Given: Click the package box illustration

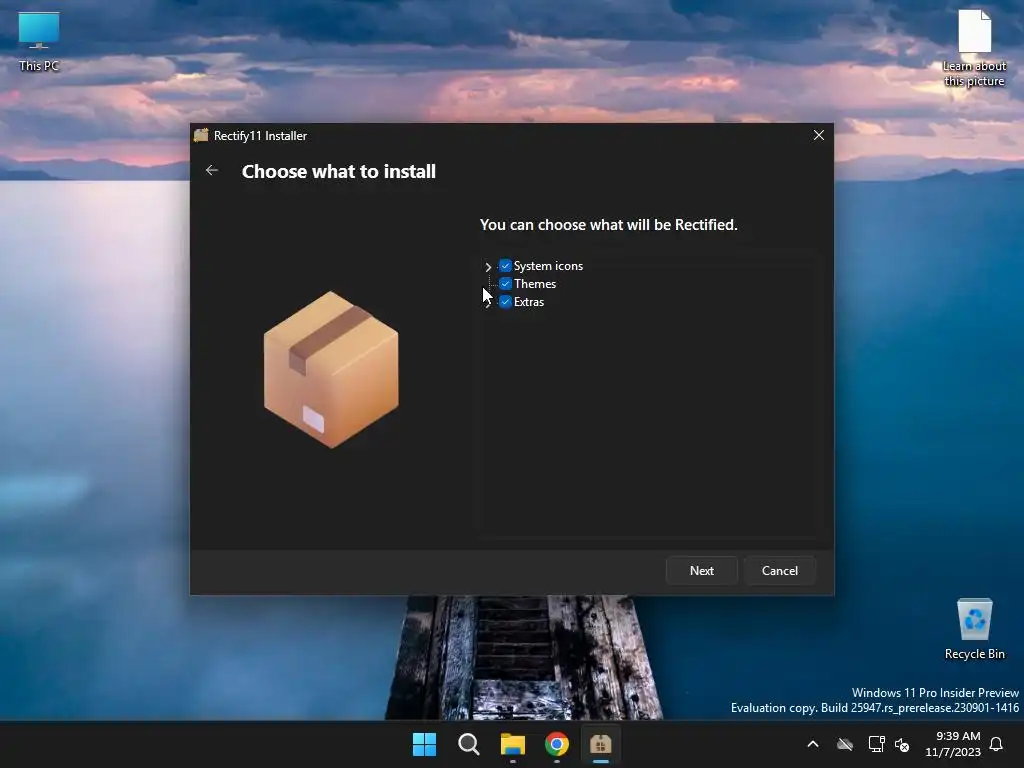Looking at the screenshot, I should click(x=331, y=370).
